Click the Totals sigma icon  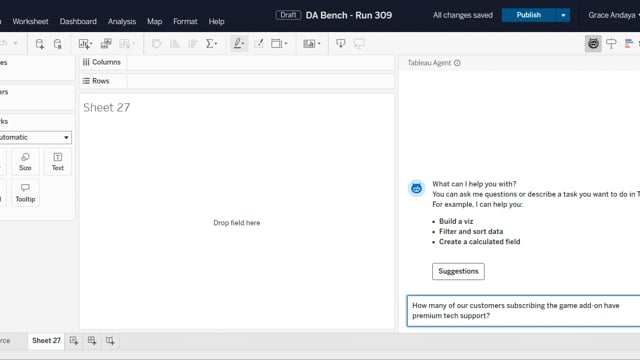tap(211, 44)
